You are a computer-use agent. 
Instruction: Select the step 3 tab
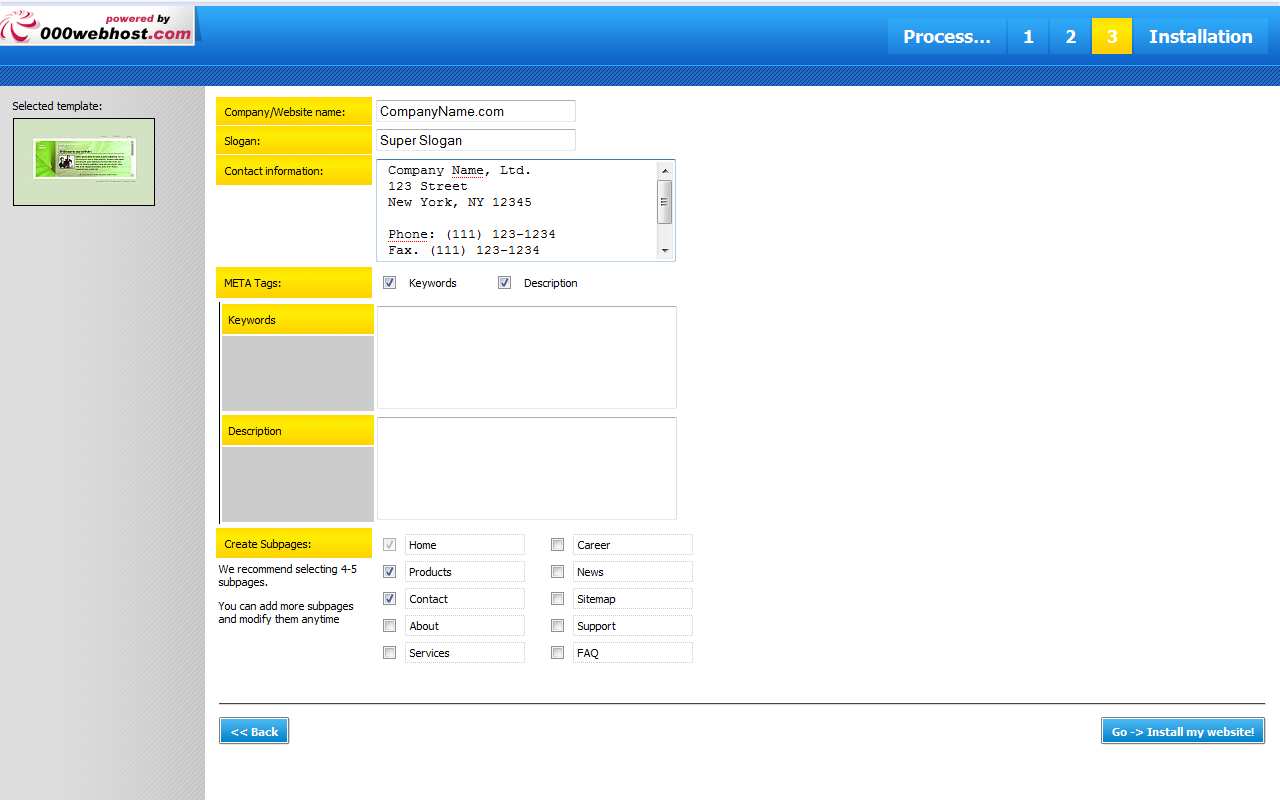[1112, 36]
